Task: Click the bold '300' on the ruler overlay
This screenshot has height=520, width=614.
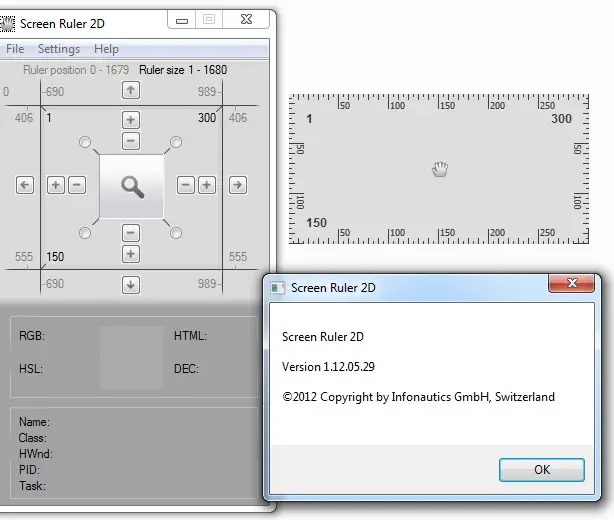Action: 562,119
